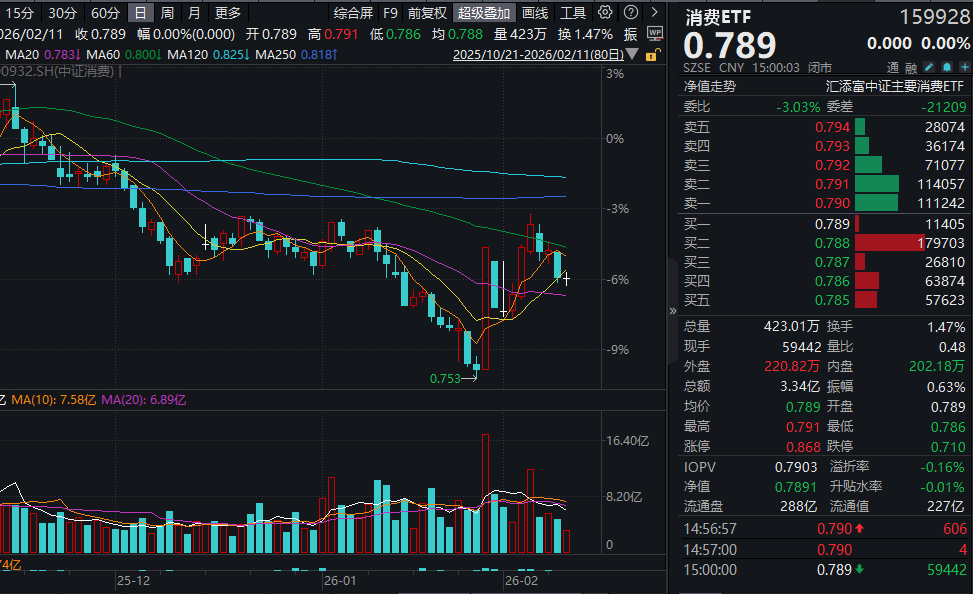Open the 更多 periods dropdown
The image size is (973, 594).
[228, 13]
